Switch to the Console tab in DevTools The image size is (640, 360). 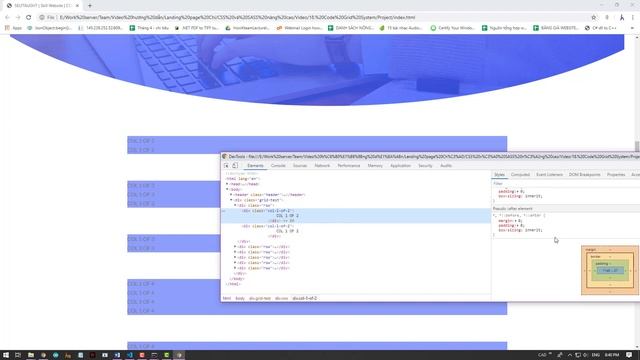[278, 166]
